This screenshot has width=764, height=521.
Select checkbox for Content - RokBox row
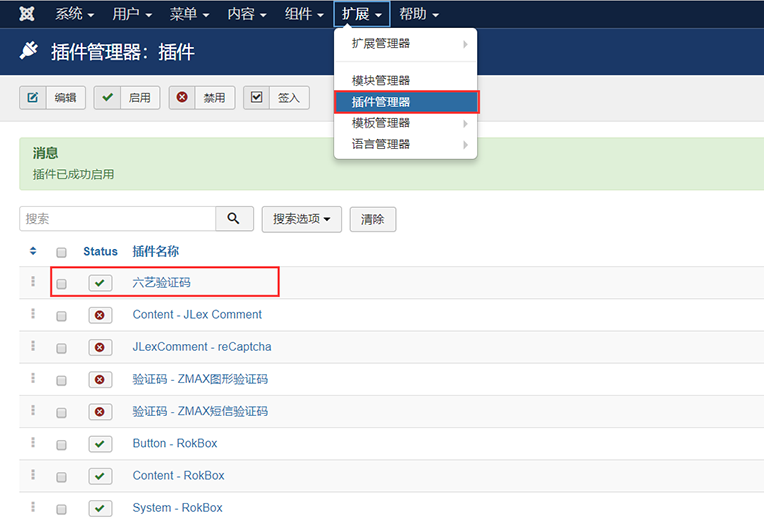(x=62, y=476)
